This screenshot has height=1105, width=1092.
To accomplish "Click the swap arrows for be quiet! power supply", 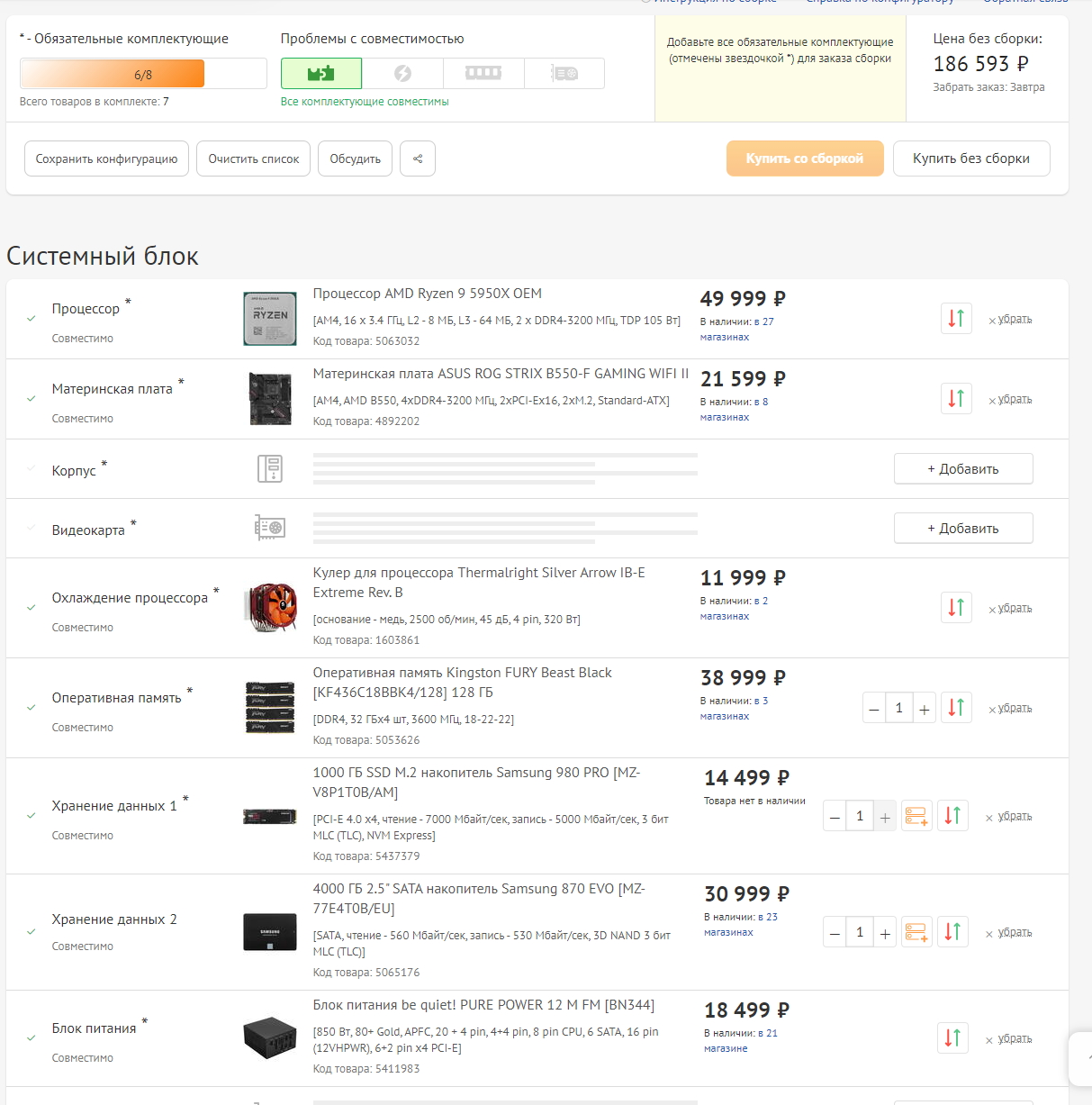I will click(952, 1037).
